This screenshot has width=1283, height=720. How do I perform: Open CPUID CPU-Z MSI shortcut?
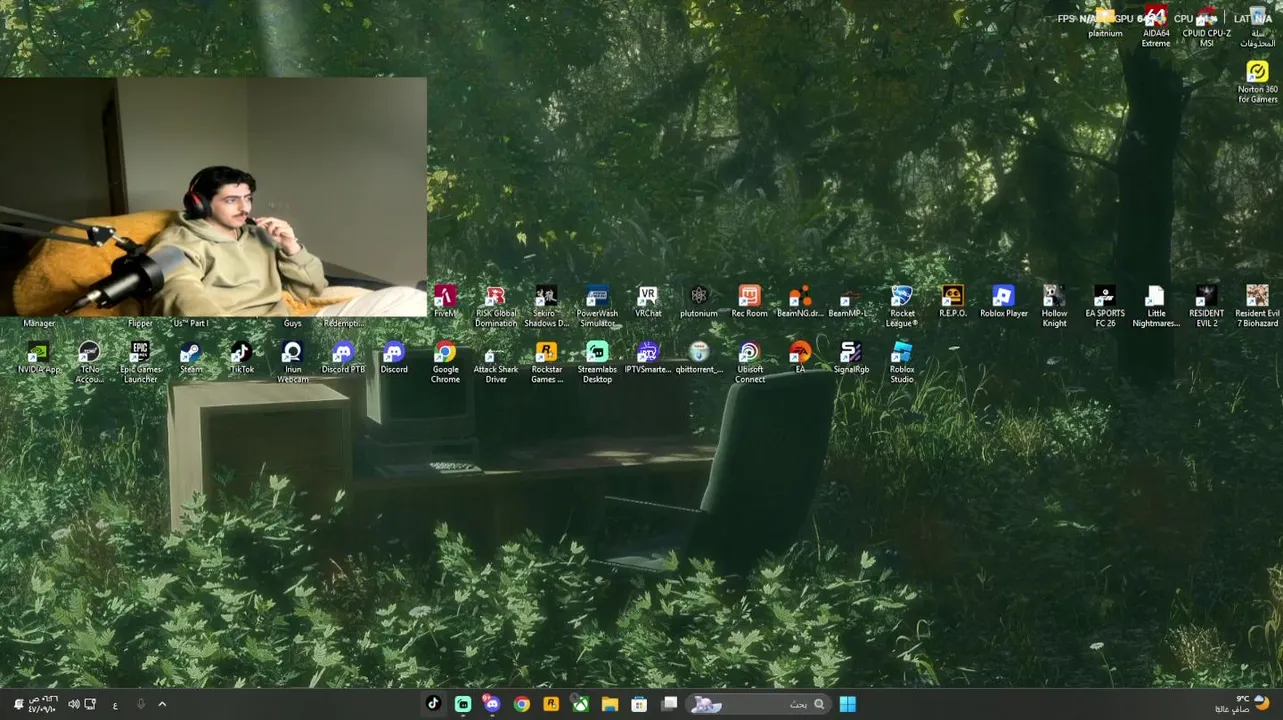pyautogui.click(x=1207, y=18)
